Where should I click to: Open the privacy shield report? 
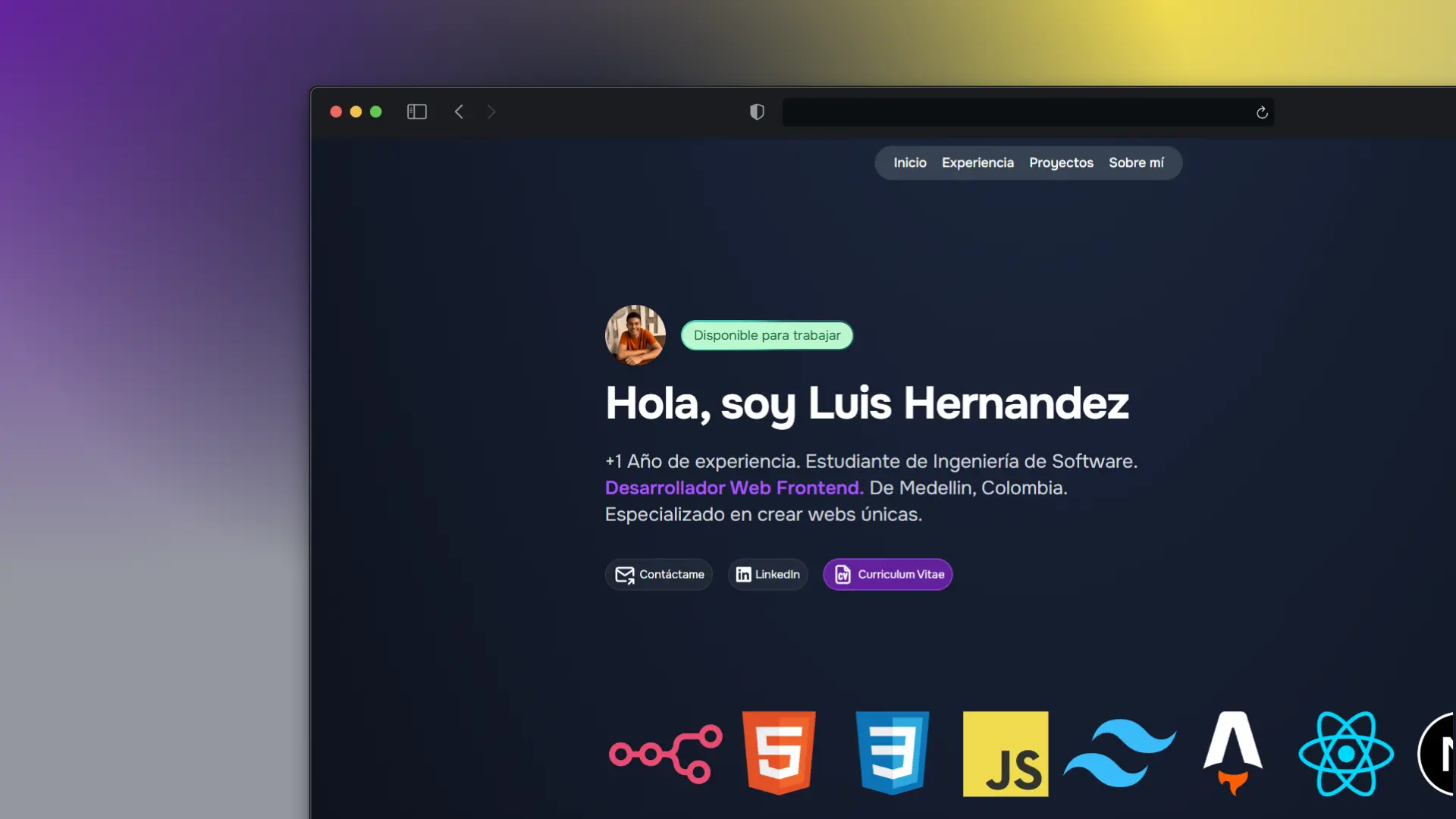(x=757, y=112)
